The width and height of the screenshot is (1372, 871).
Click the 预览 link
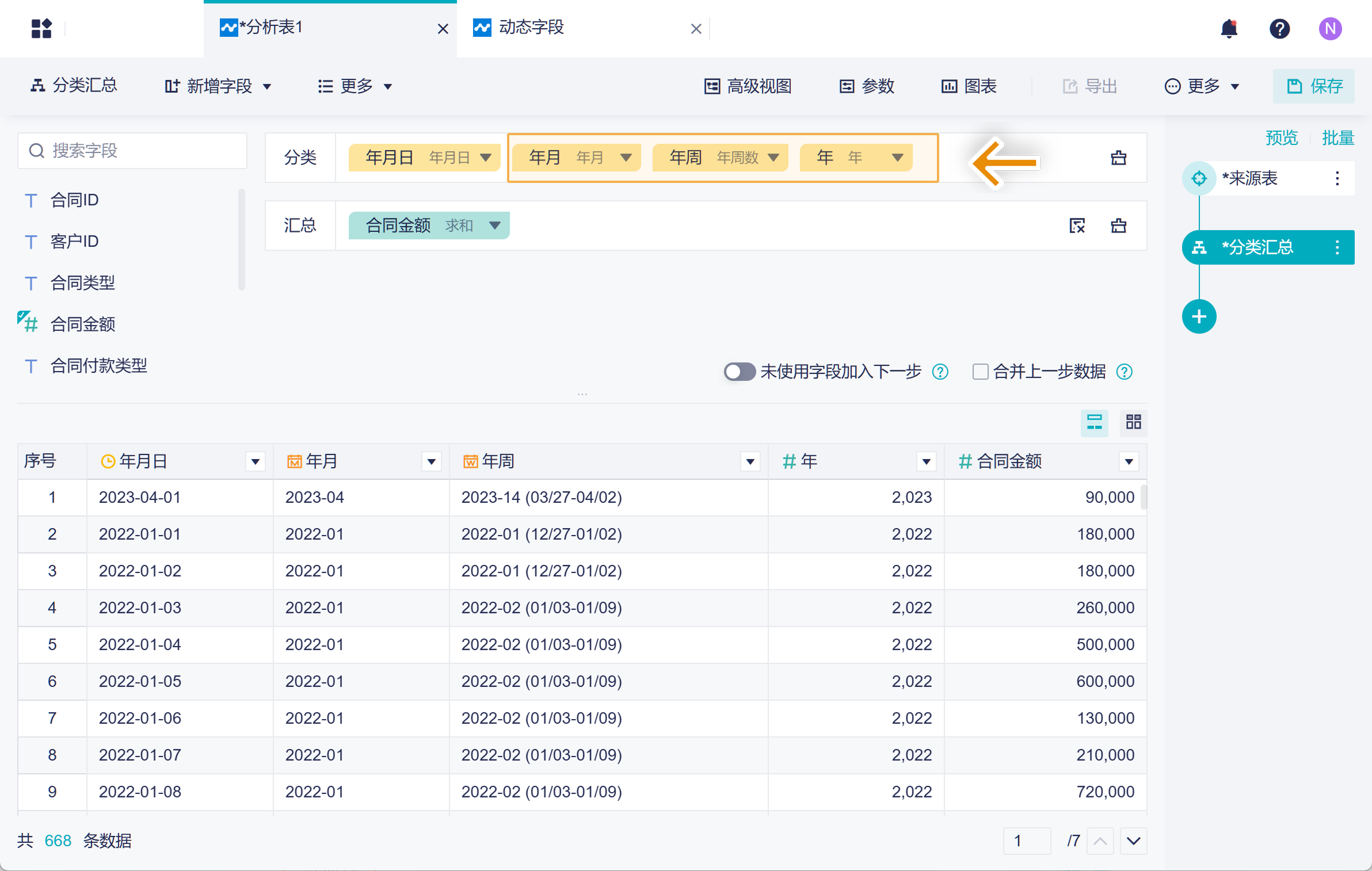pyautogui.click(x=1282, y=138)
